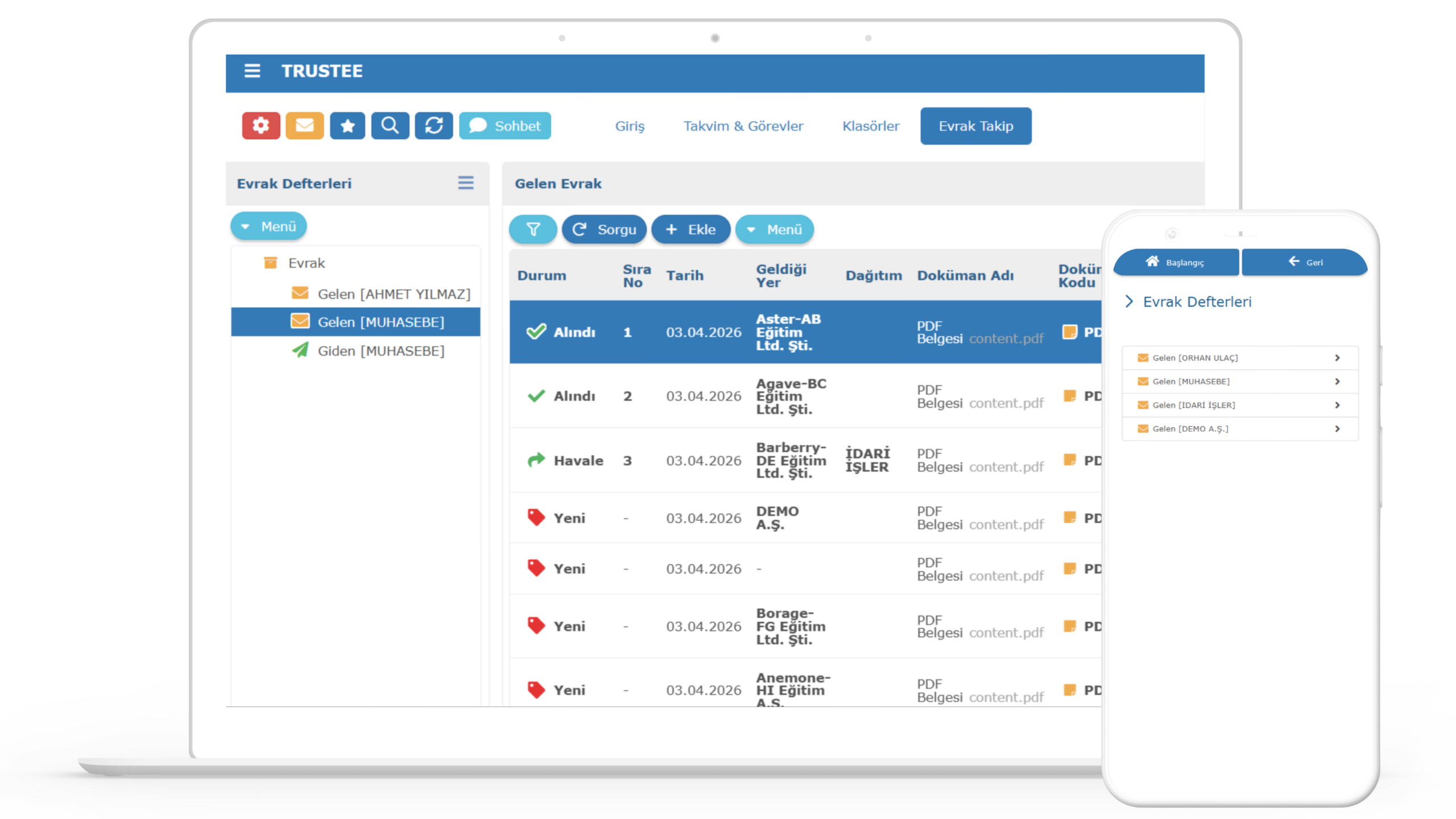
Task: Open the Klasörler tab
Action: point(870,126)
